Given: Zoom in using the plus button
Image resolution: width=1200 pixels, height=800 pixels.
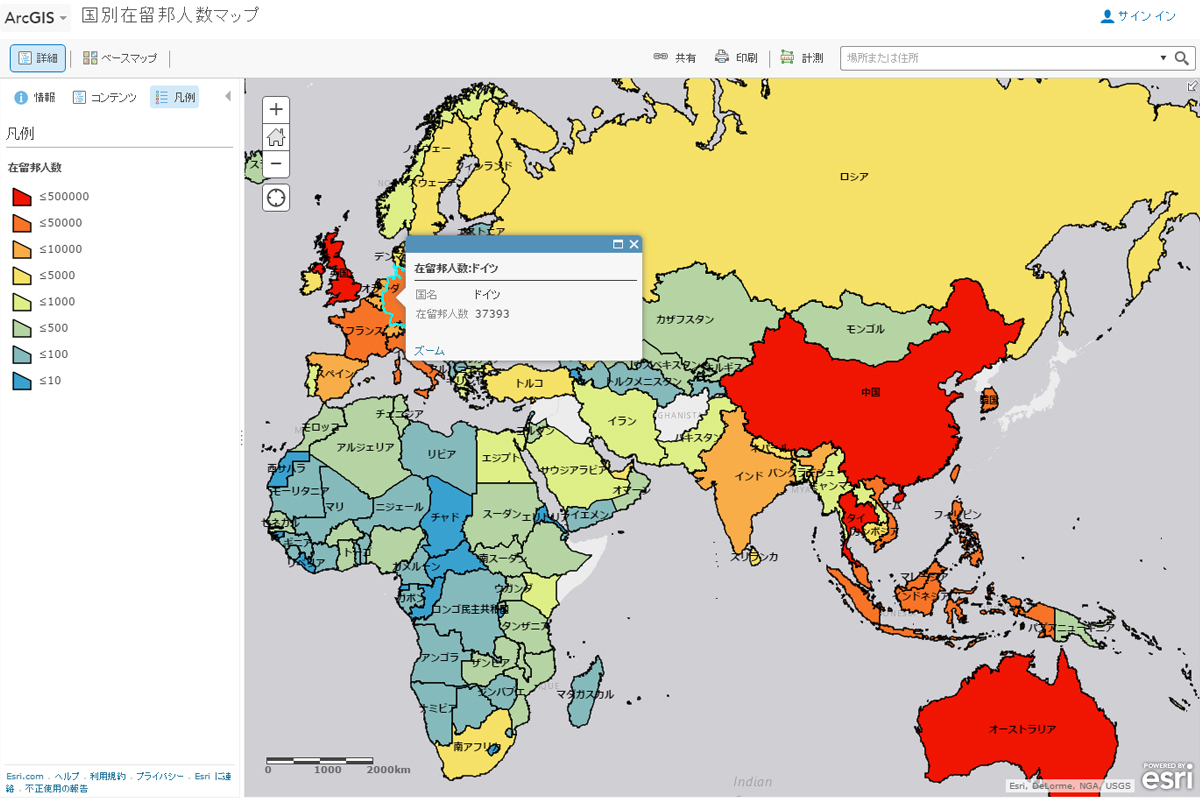Looking at the screenshot, I should 277,109.
